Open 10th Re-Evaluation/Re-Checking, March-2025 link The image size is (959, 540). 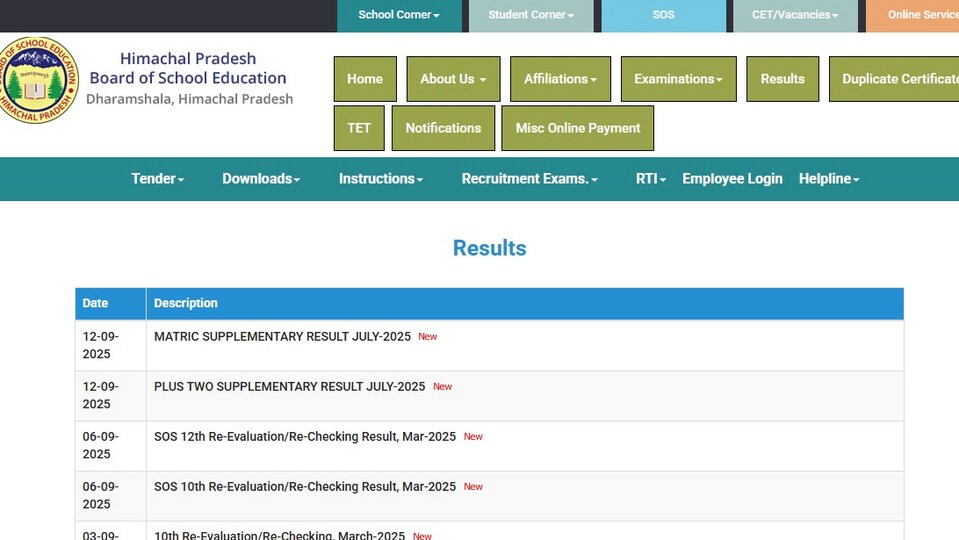[x=279, y=534]
